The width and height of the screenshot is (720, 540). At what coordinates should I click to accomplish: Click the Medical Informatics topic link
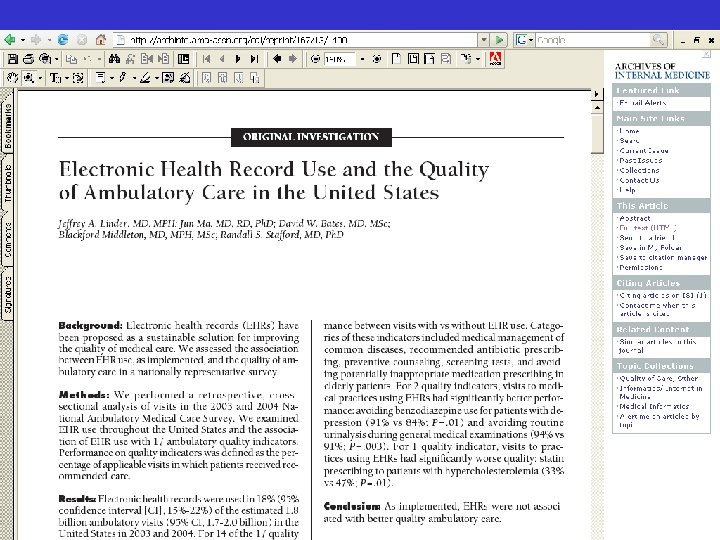point(654,406)
